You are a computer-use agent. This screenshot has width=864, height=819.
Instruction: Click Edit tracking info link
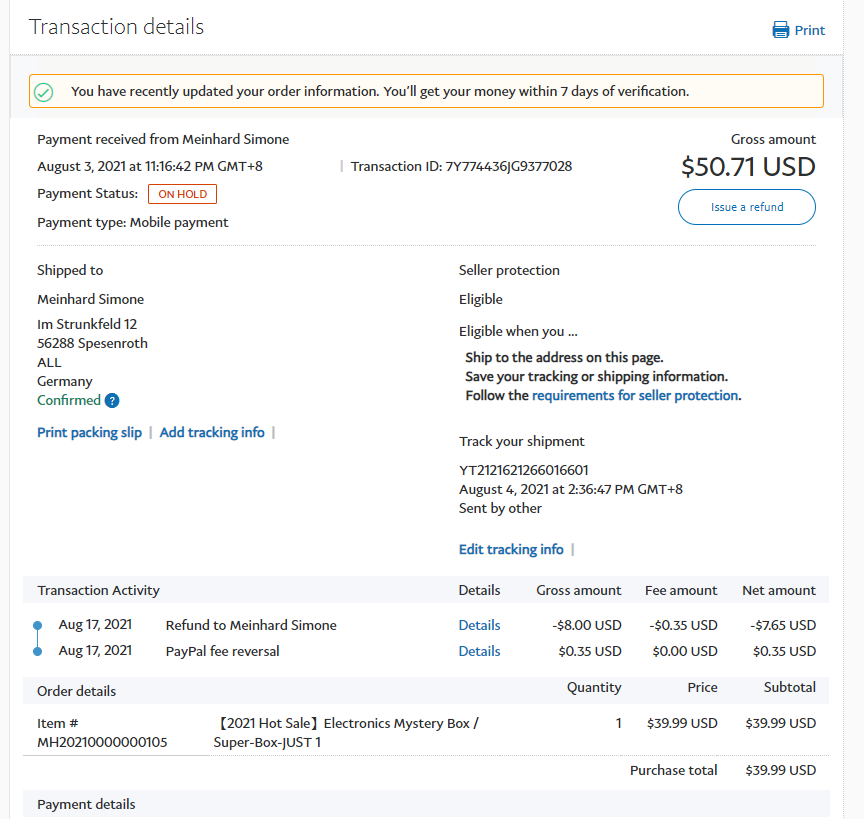coord(511,550)
